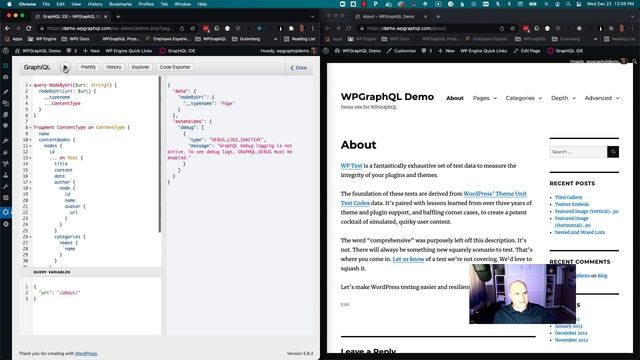Fold the categories block at line 26

pos(30,237)
